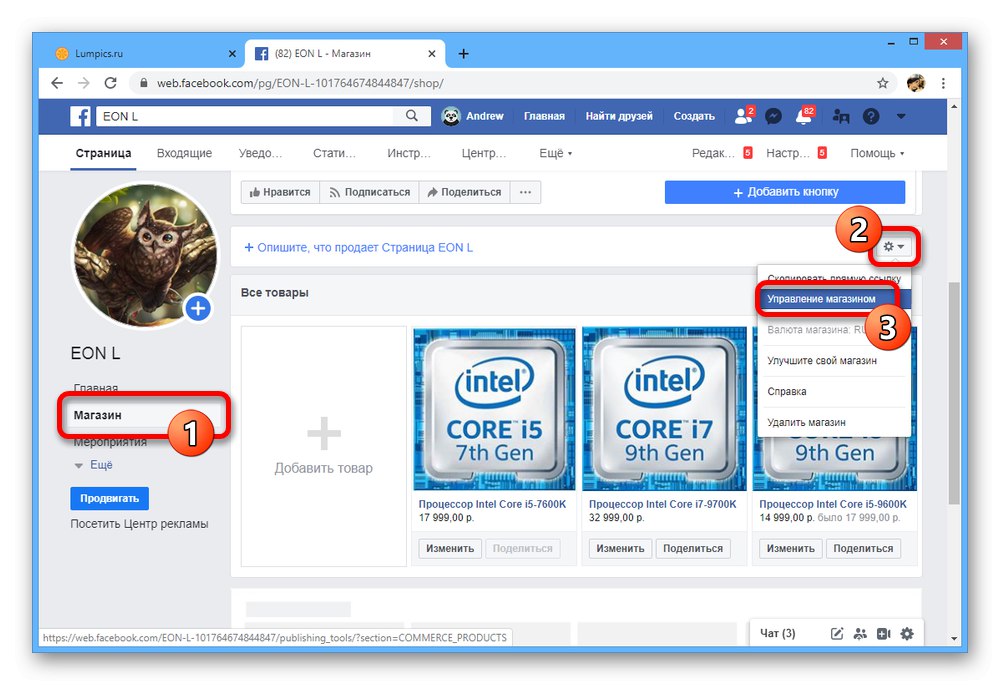Click Добавить товар tile
The height and width of the screenshot is (685, 1000).
click(324, 446)
